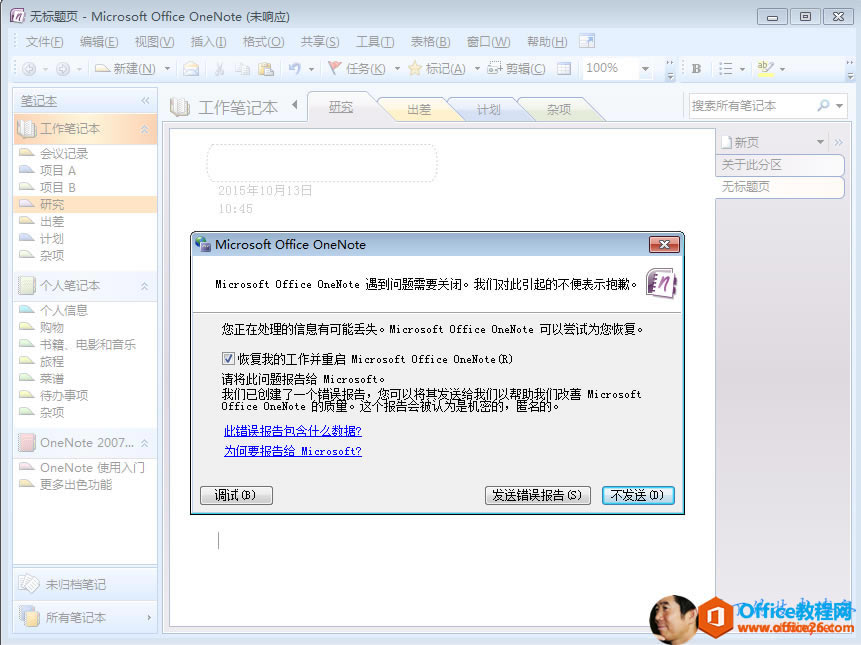
Task: Open the zoom level 100% dropdown
Action: (x=645, y=69)
